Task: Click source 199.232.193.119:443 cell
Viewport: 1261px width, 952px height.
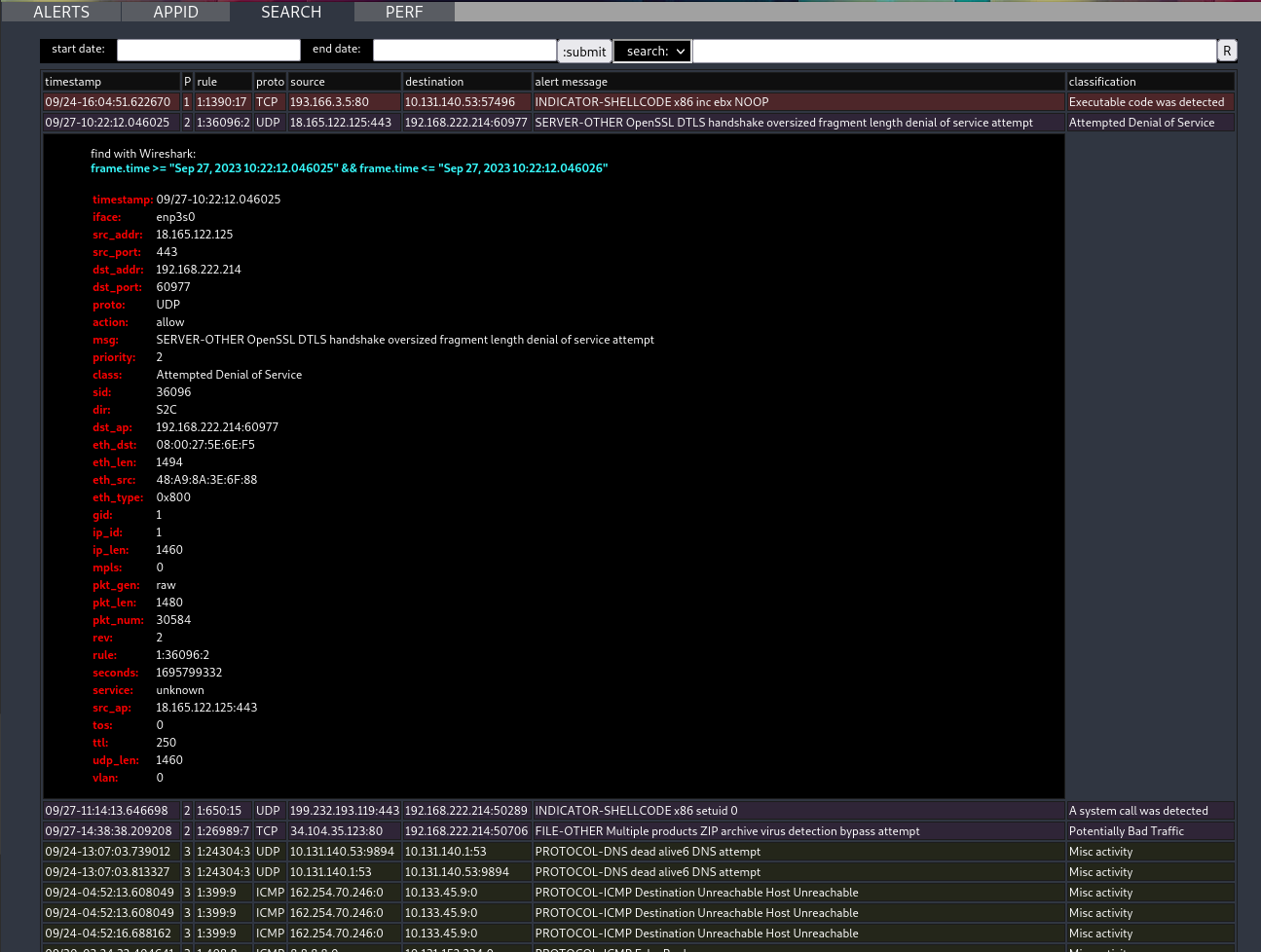Action: click(x=345, y=811)
